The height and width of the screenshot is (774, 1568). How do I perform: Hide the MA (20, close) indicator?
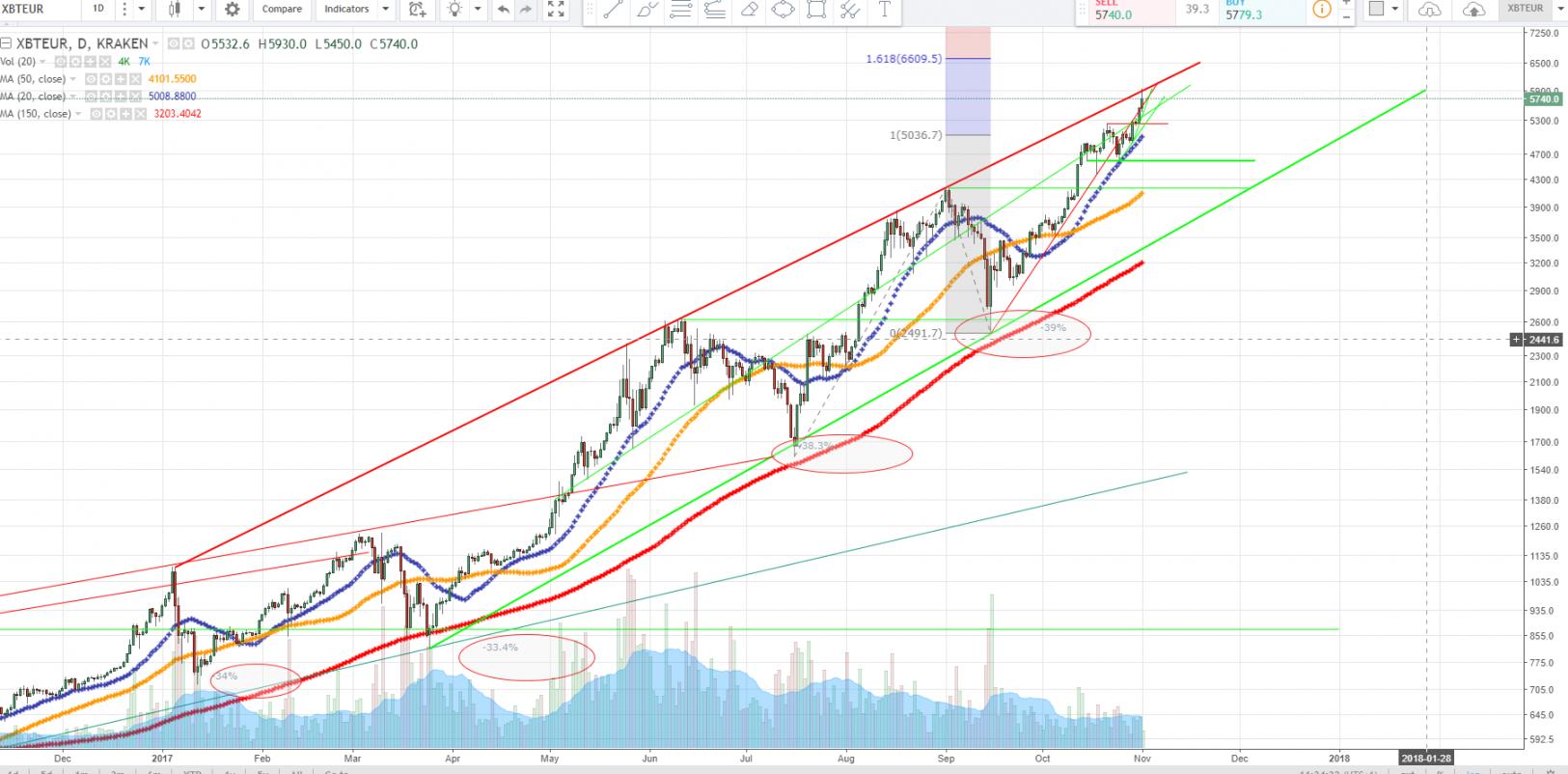(x=91, y=97)
